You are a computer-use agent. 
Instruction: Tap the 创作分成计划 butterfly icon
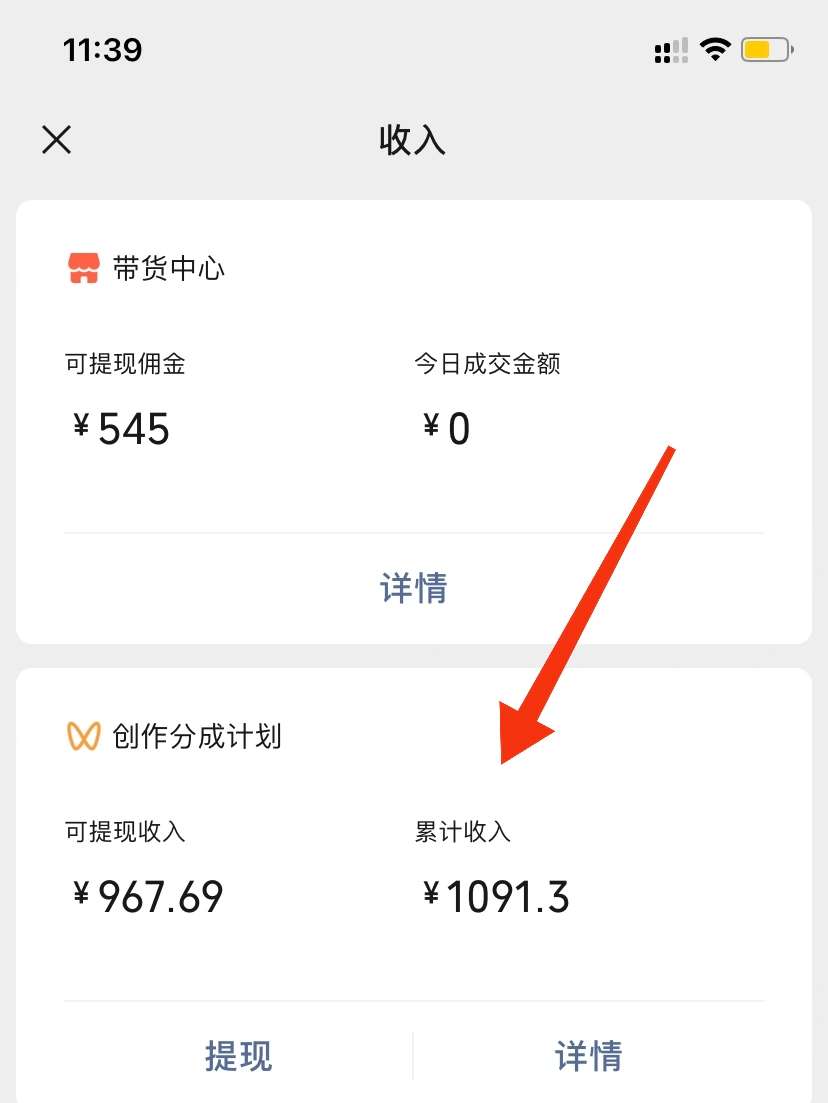coord(84,736)
